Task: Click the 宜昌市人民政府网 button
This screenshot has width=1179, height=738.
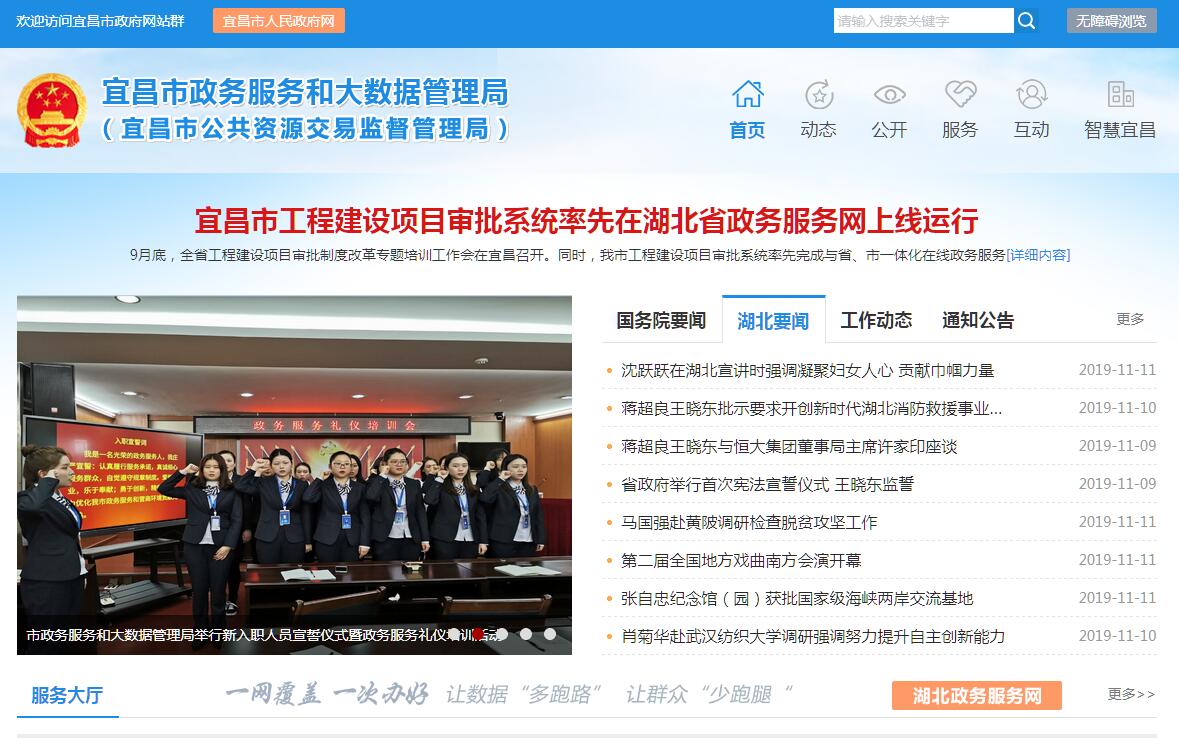Action: 279,21
